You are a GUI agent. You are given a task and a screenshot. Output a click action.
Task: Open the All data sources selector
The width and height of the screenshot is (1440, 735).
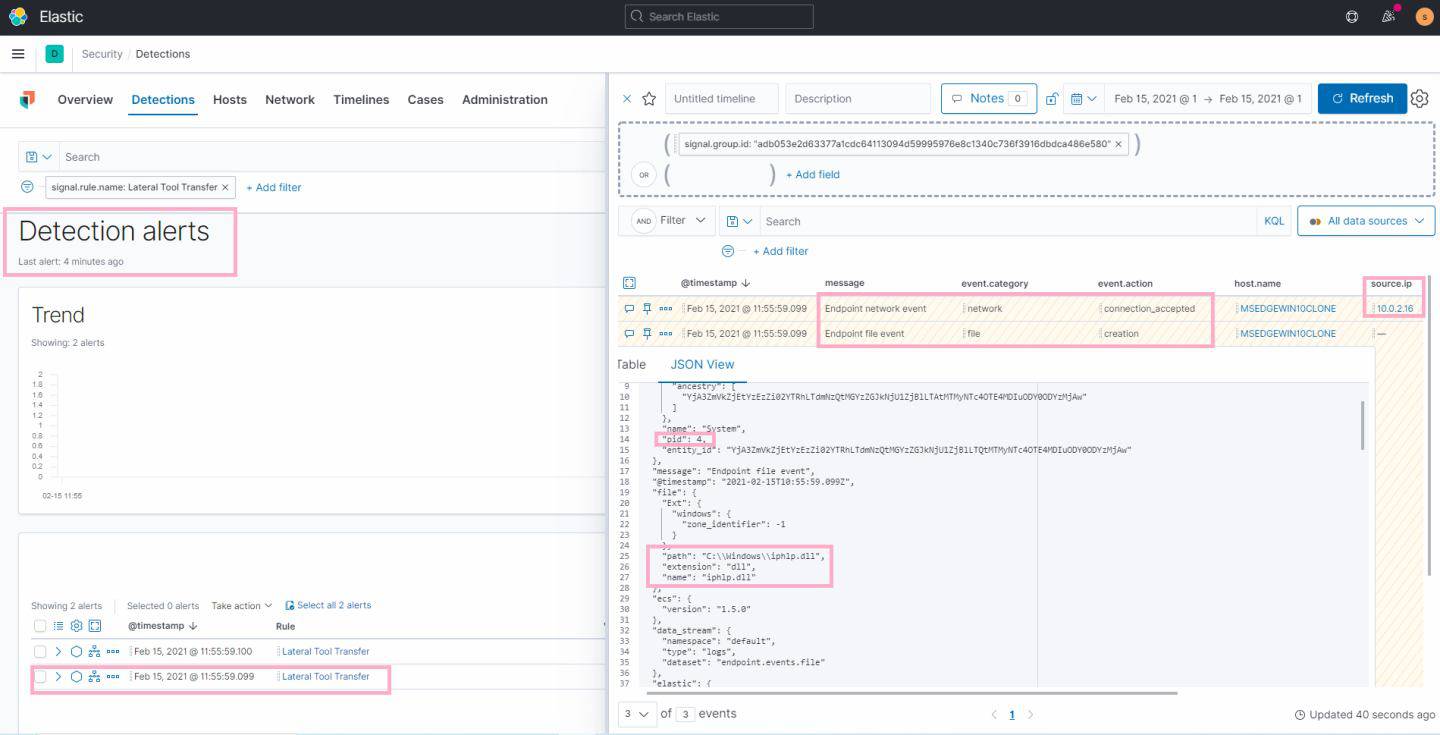pos(1366,220)
